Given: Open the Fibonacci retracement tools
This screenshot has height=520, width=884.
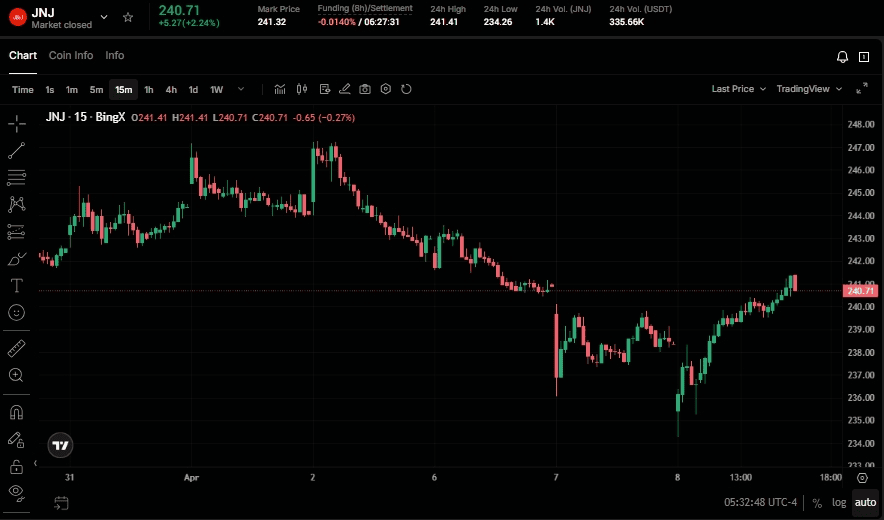Looking at the screenshot, I should (x=17, y=178).
